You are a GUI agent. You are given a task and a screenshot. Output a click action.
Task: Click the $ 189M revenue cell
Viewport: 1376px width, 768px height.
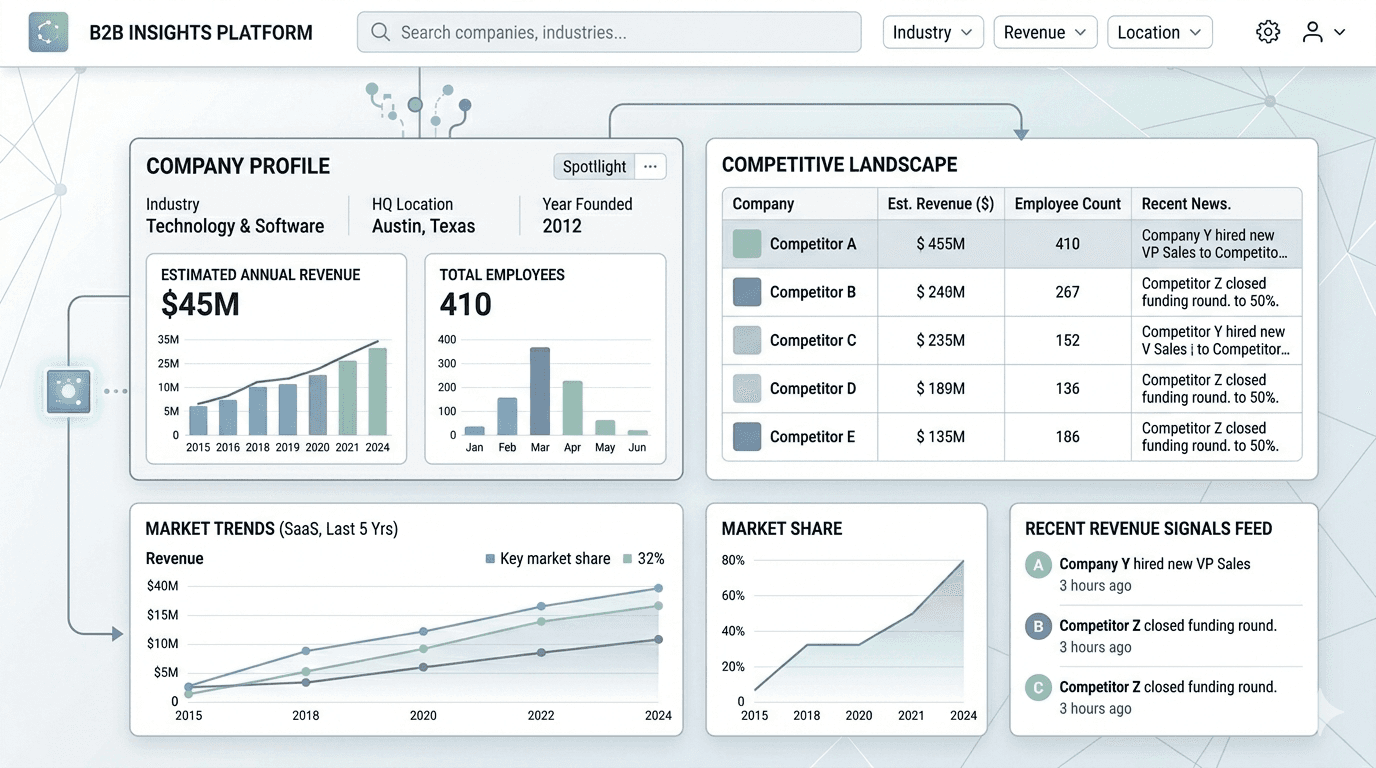point(941,389)
